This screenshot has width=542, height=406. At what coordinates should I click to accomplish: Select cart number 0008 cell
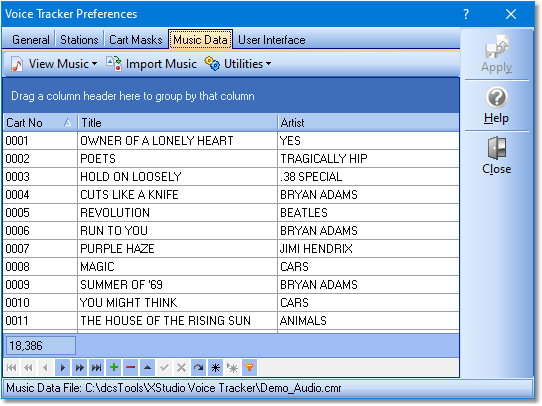click(40, 266)
